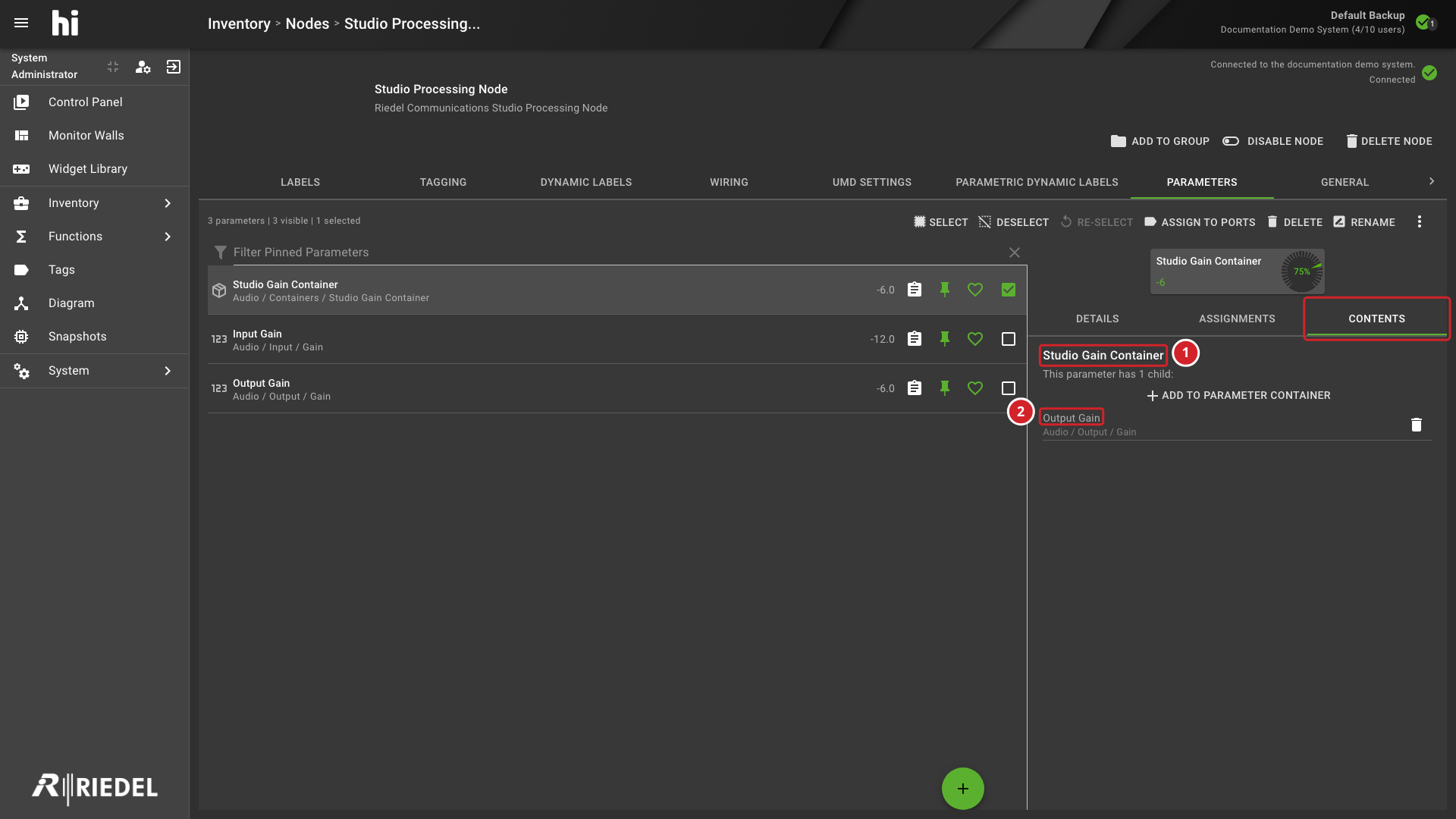Click Assign to Ports button

pos(1200,222)
